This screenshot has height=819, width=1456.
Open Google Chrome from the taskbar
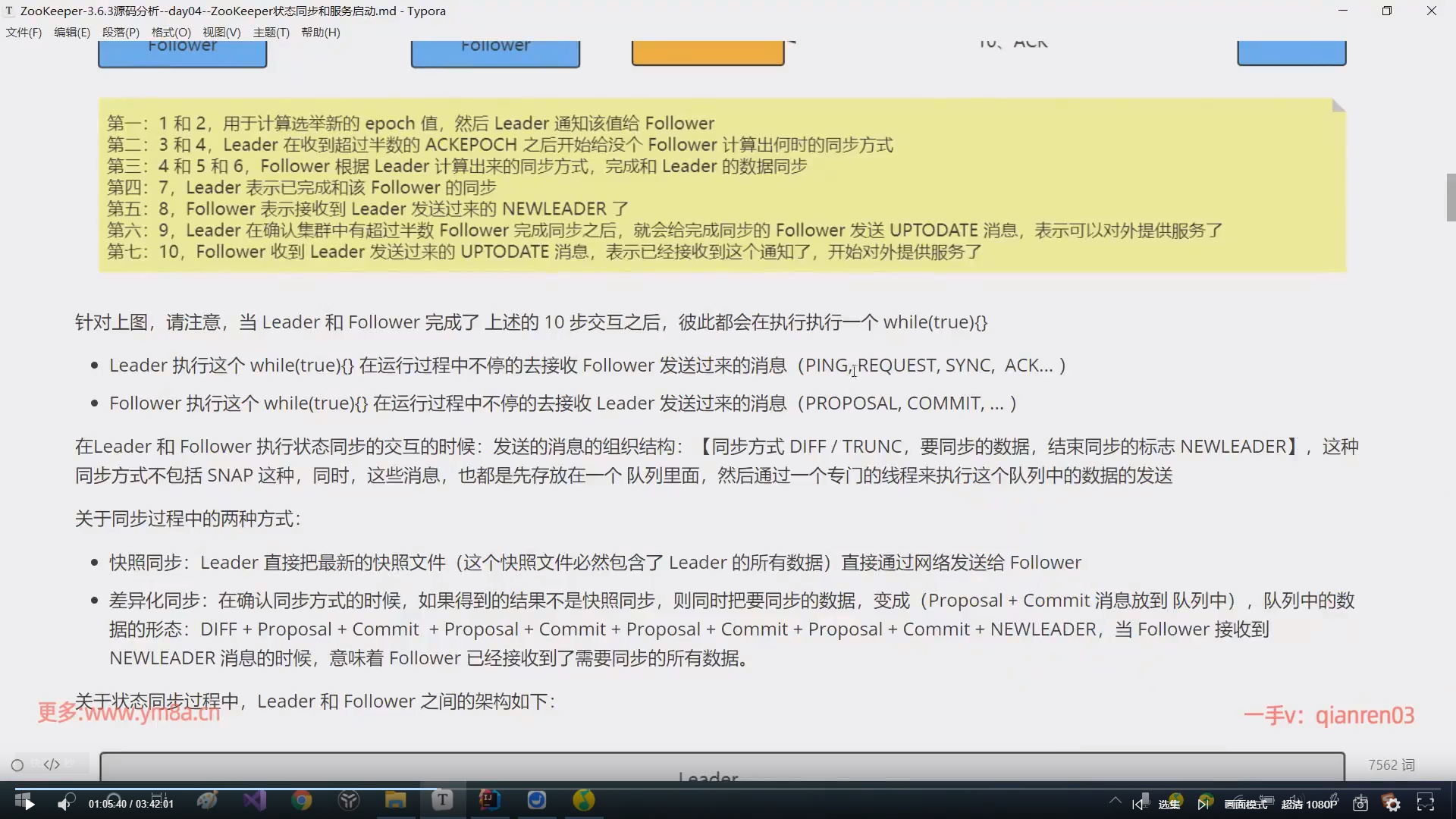pyautogui.click(x=302, y=800)
